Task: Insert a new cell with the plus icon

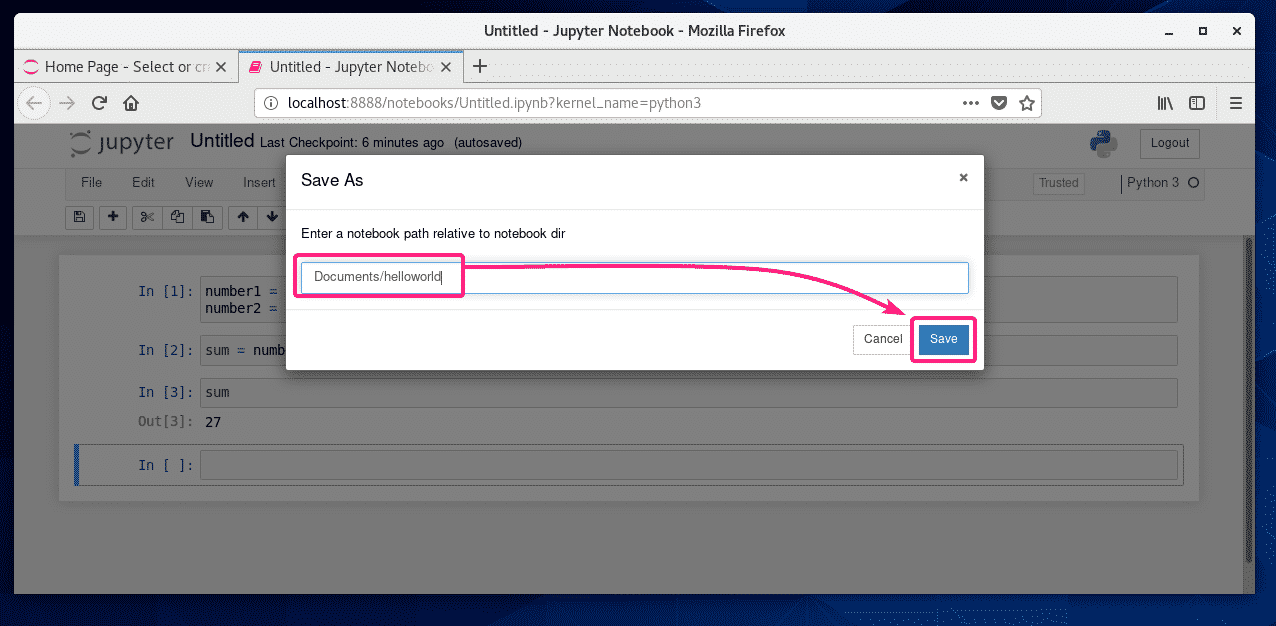Action: point(113,217)
